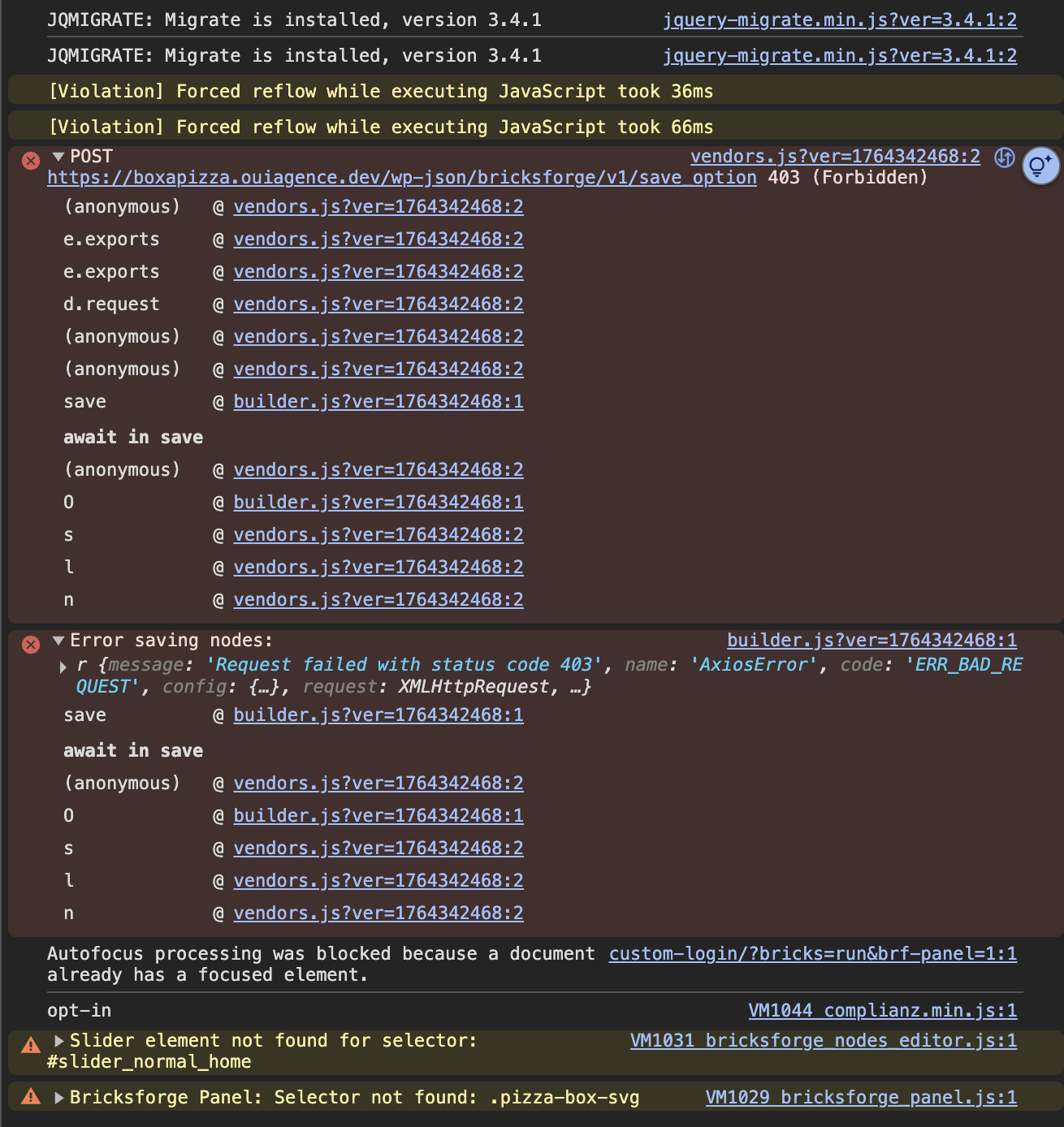Click the warning icon beside Bricksforge Panel message
Viewport: 1064px width, 1127px height.
coord(31,1097)
